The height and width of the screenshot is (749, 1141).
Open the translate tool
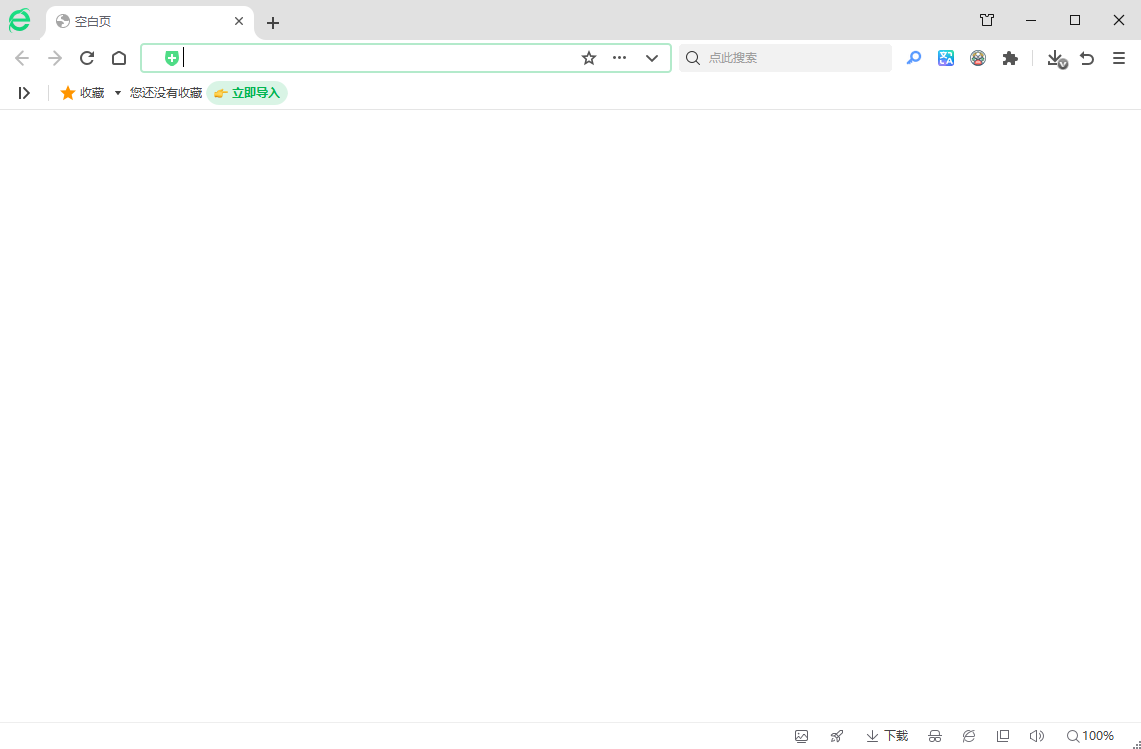pos(946,58)
